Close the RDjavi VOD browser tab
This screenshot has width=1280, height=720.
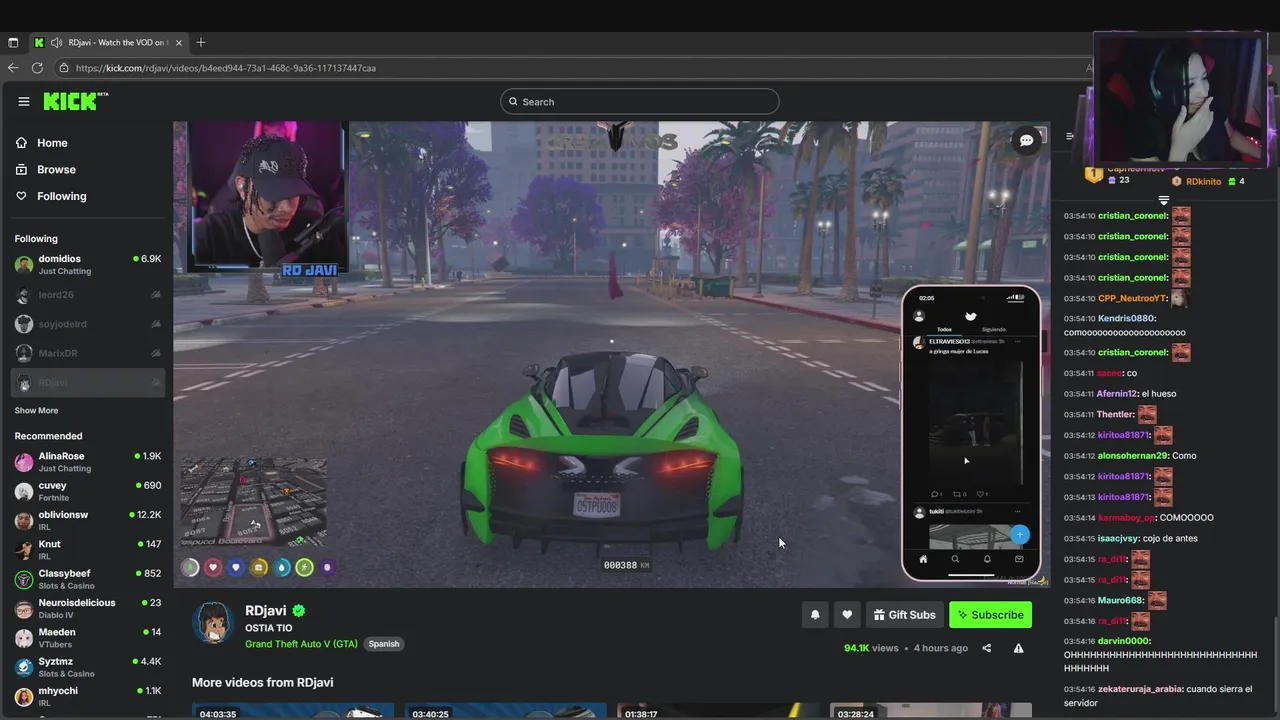(179, 43)
